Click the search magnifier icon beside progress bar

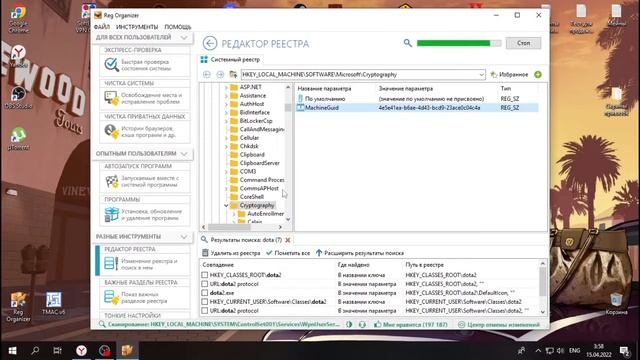(407, 43)
